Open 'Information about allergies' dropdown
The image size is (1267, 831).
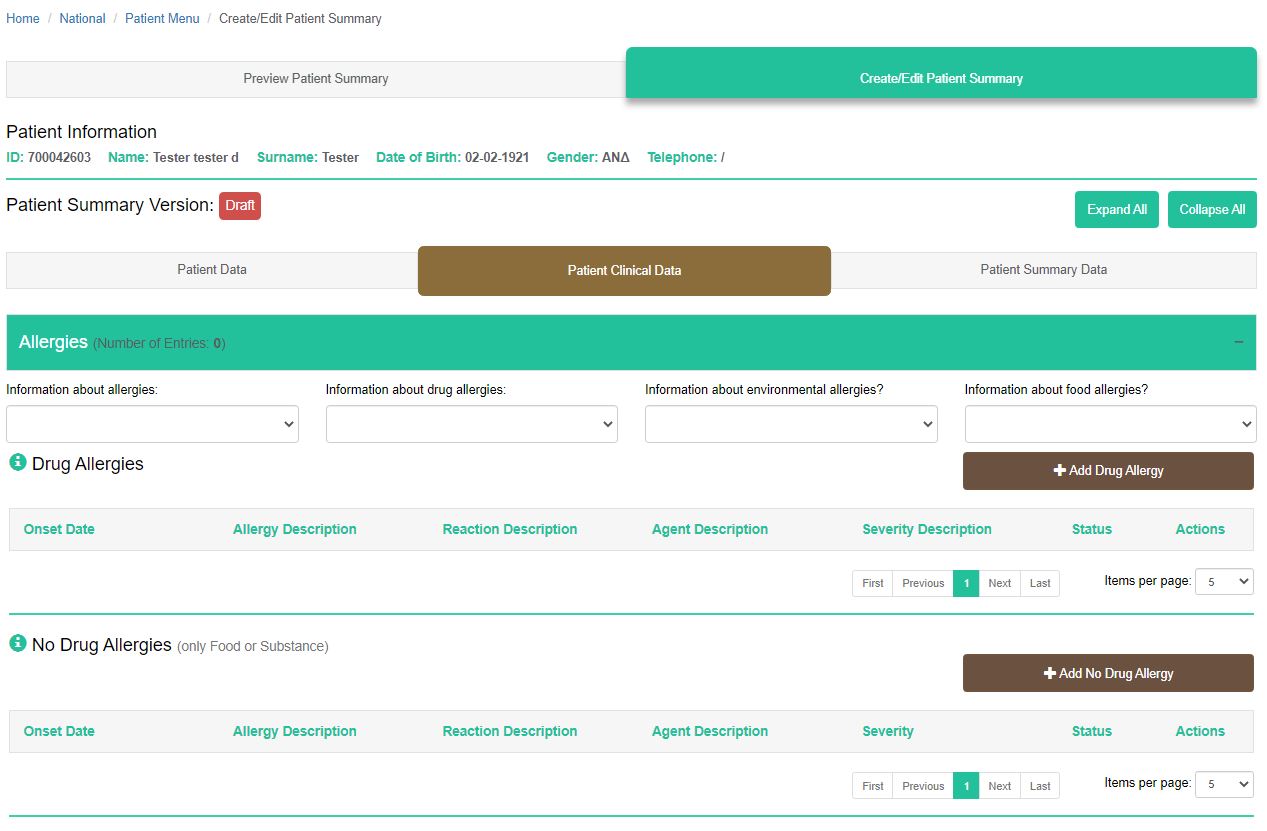[152, 424]
